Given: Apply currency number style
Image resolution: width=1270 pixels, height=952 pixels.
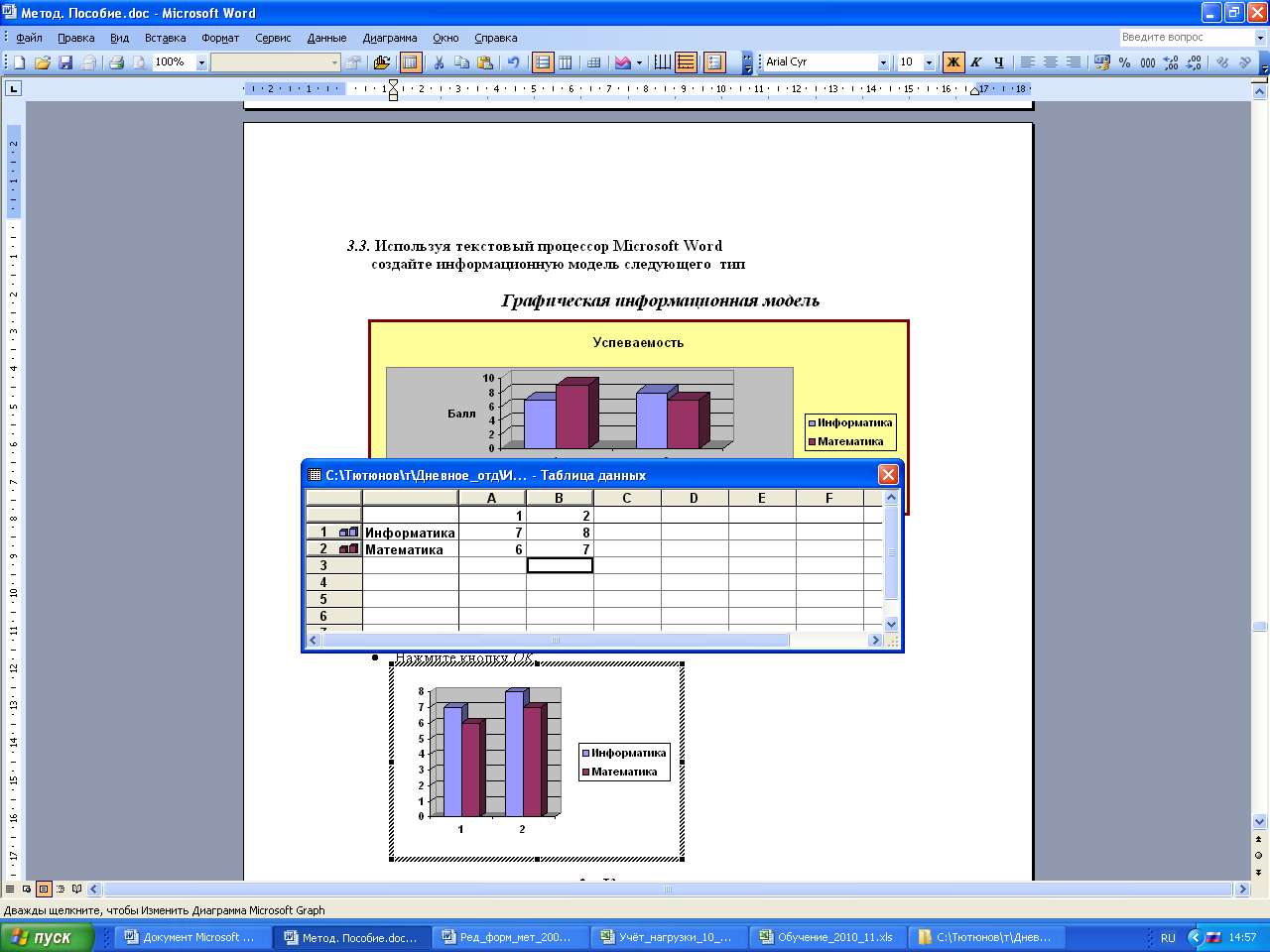Looking at the screenshot, I should click(x=1101, y=62).
